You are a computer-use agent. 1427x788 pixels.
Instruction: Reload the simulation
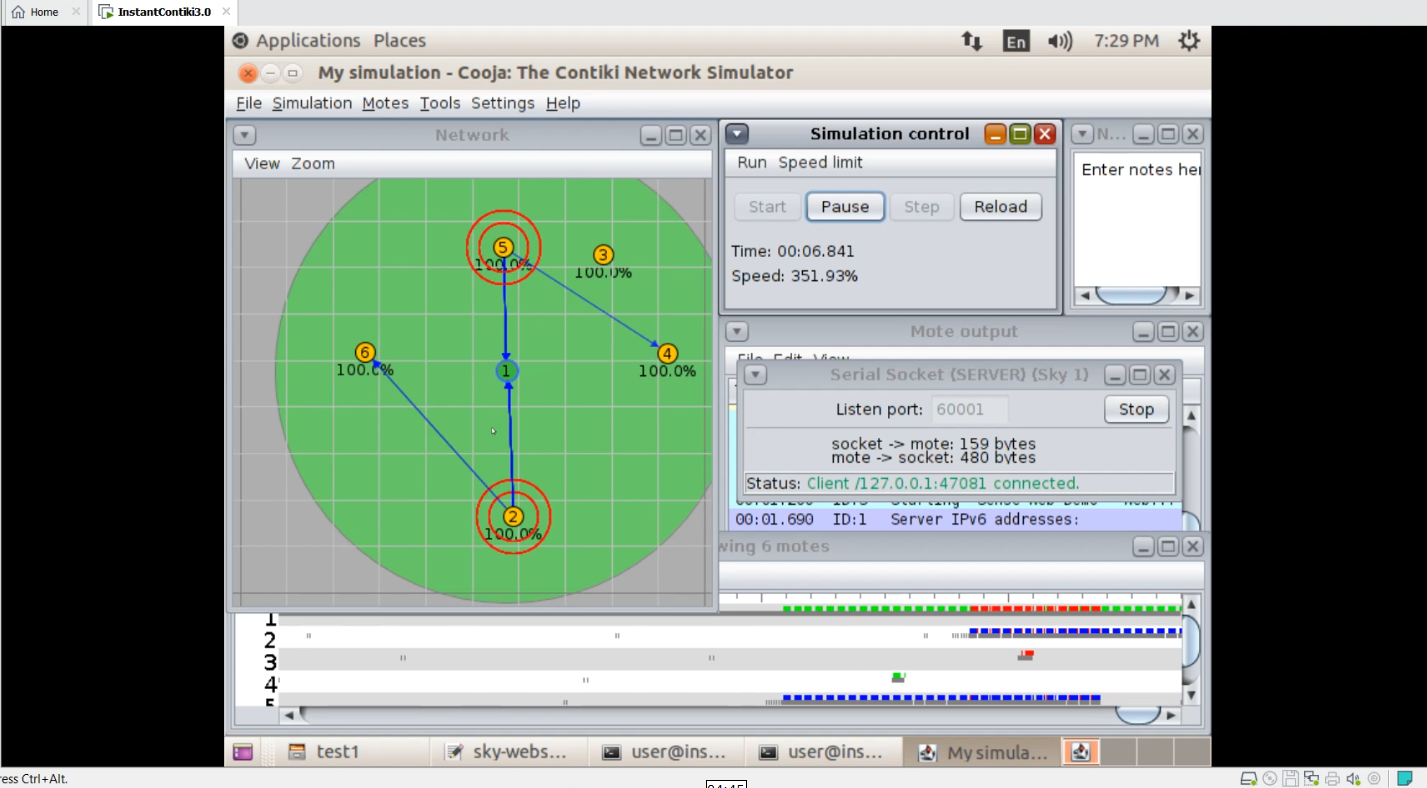tap(1000, 207)
